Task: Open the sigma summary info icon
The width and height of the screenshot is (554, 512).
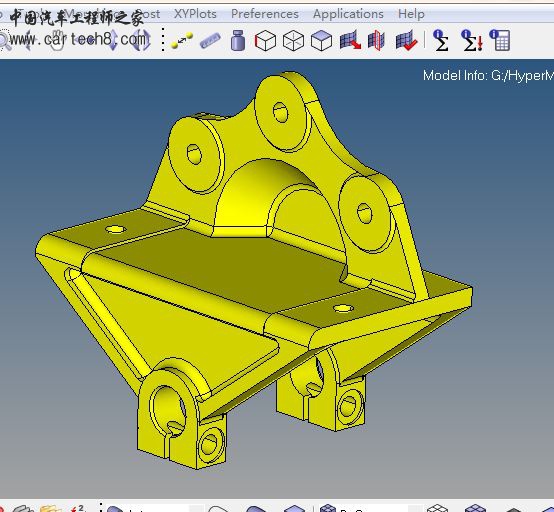Action: coord(441,40)
